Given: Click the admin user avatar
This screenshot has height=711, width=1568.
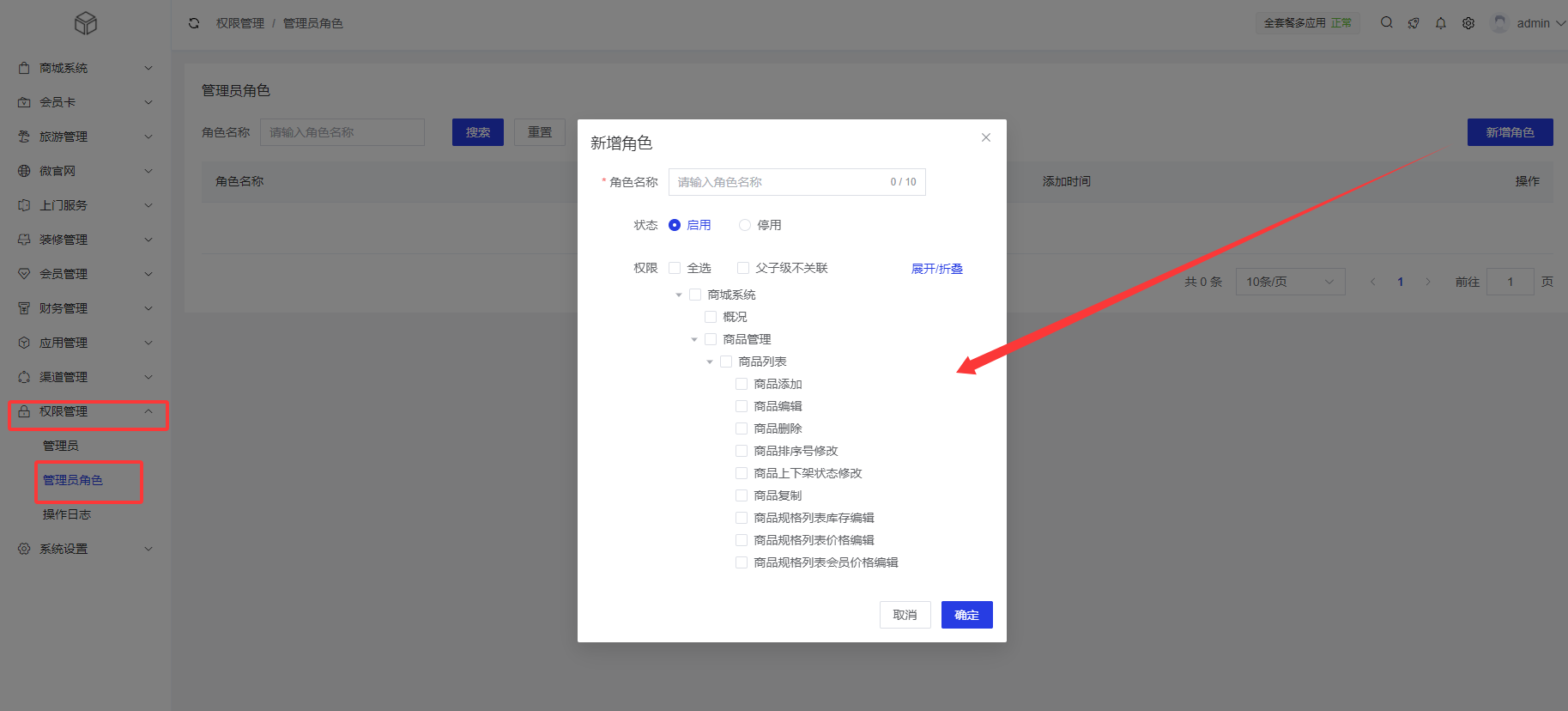Looking at the screenshot, I should pos(1500,23).
